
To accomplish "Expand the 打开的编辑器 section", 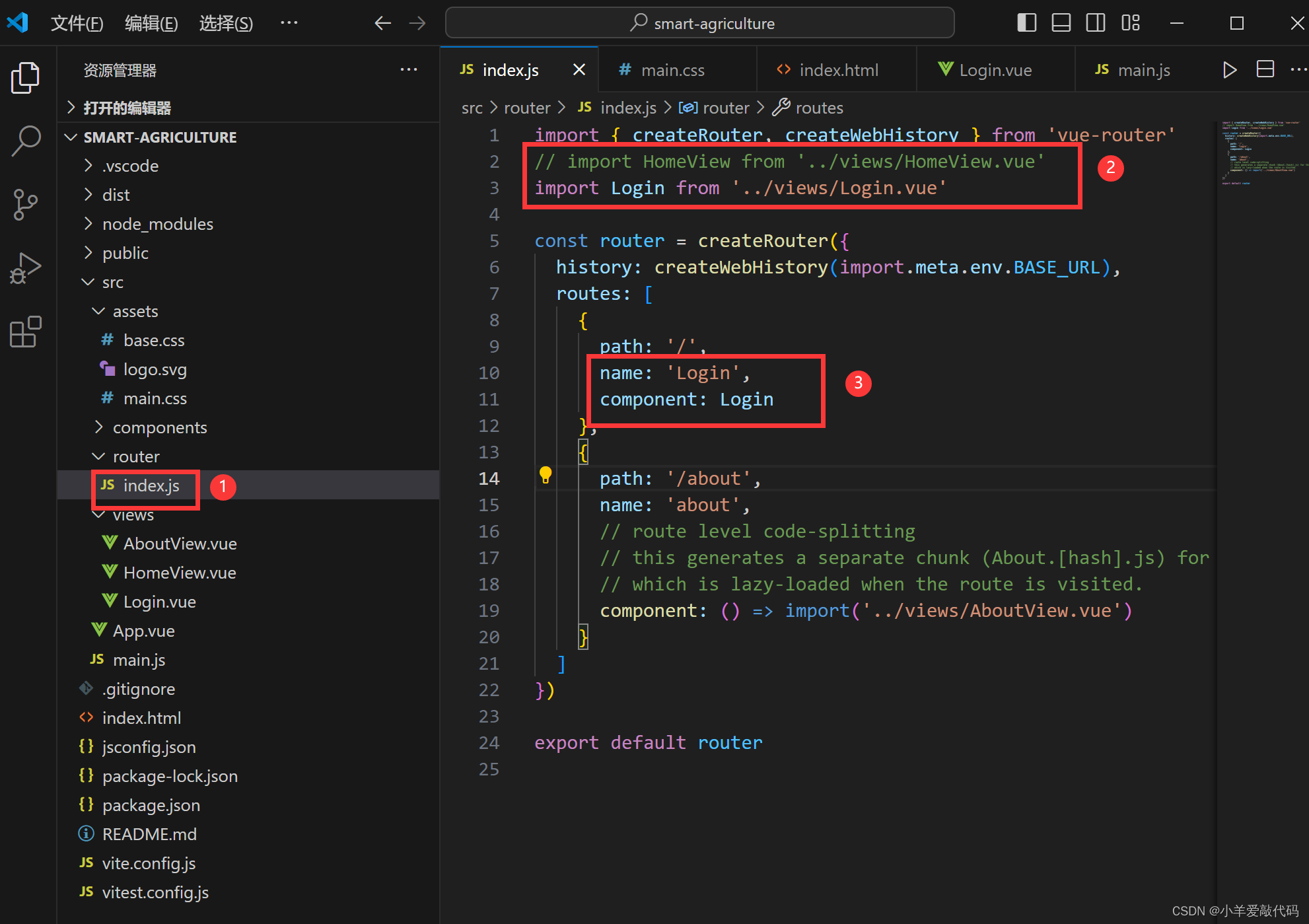I will (x=248, y=108).
